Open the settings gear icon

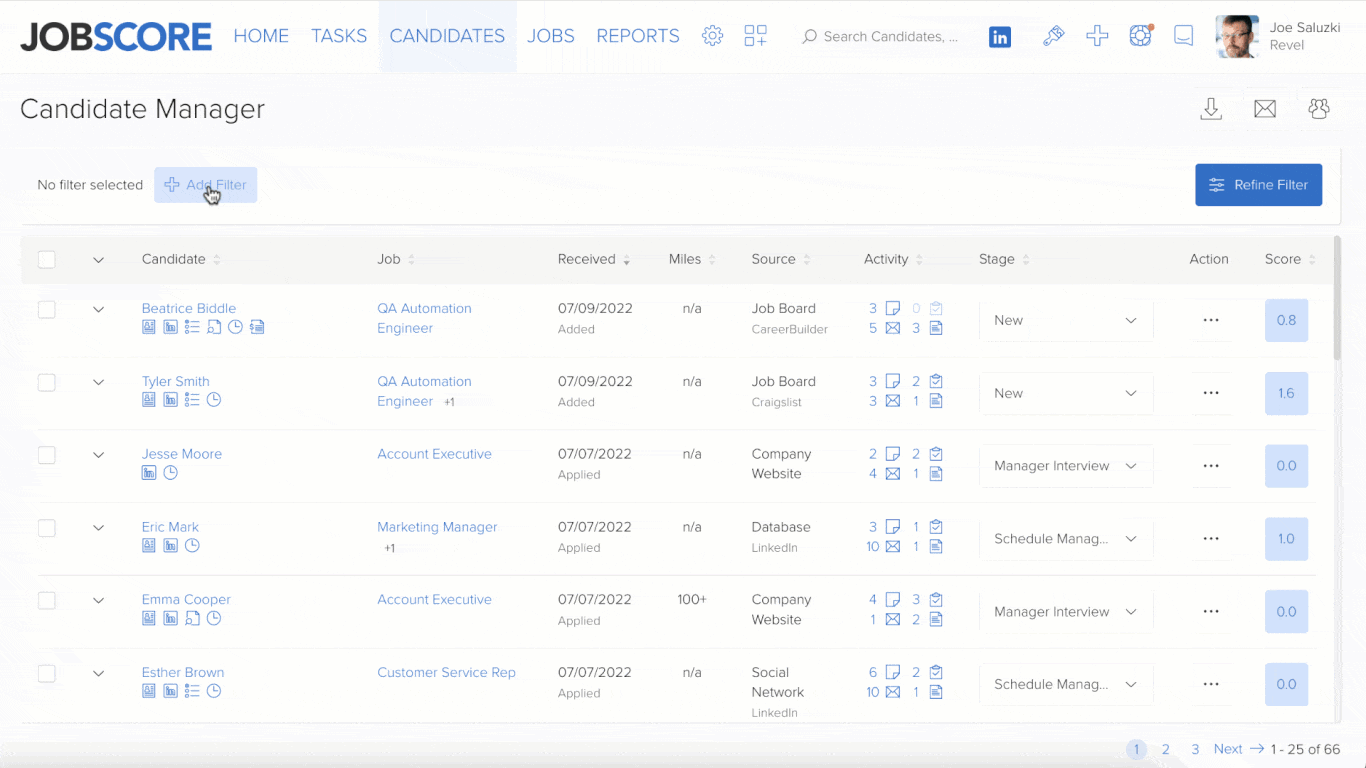tap(712, 36)
